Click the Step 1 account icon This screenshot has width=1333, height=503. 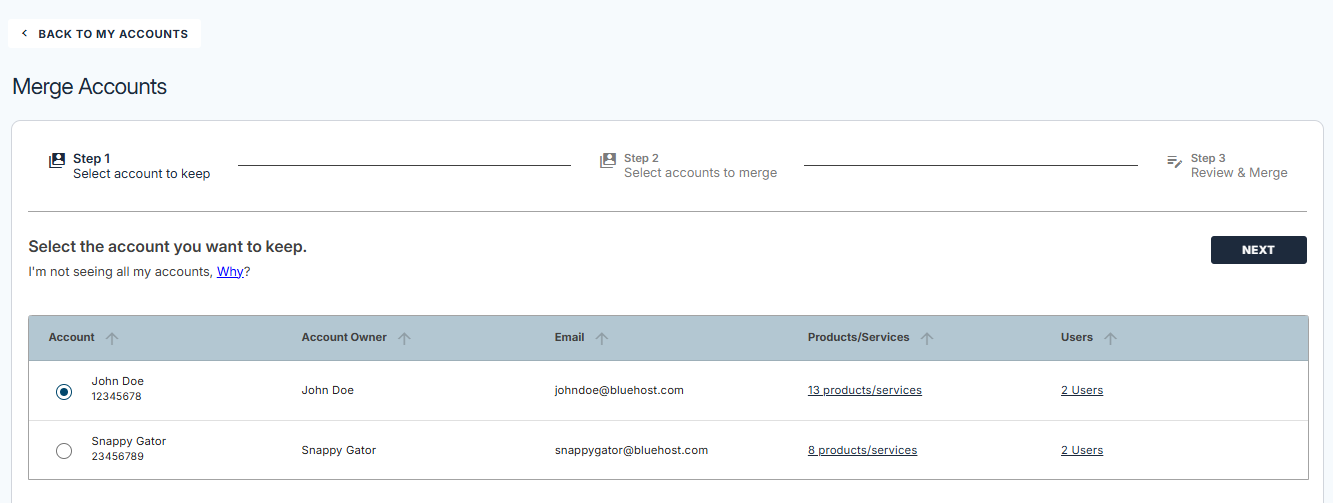[x=57, y=160]
